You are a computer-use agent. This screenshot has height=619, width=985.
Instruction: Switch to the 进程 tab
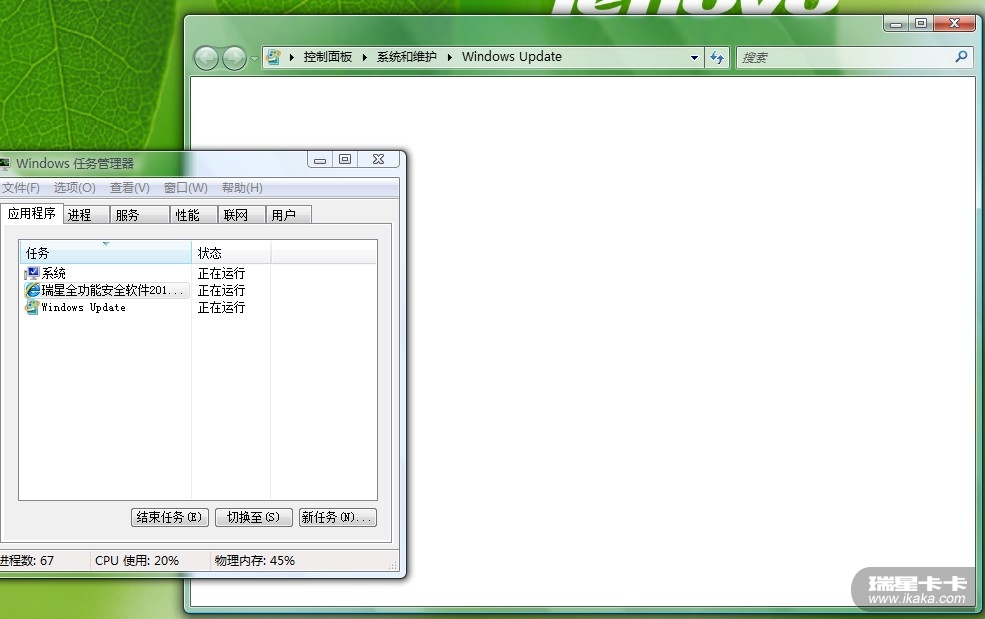point(85,215)
